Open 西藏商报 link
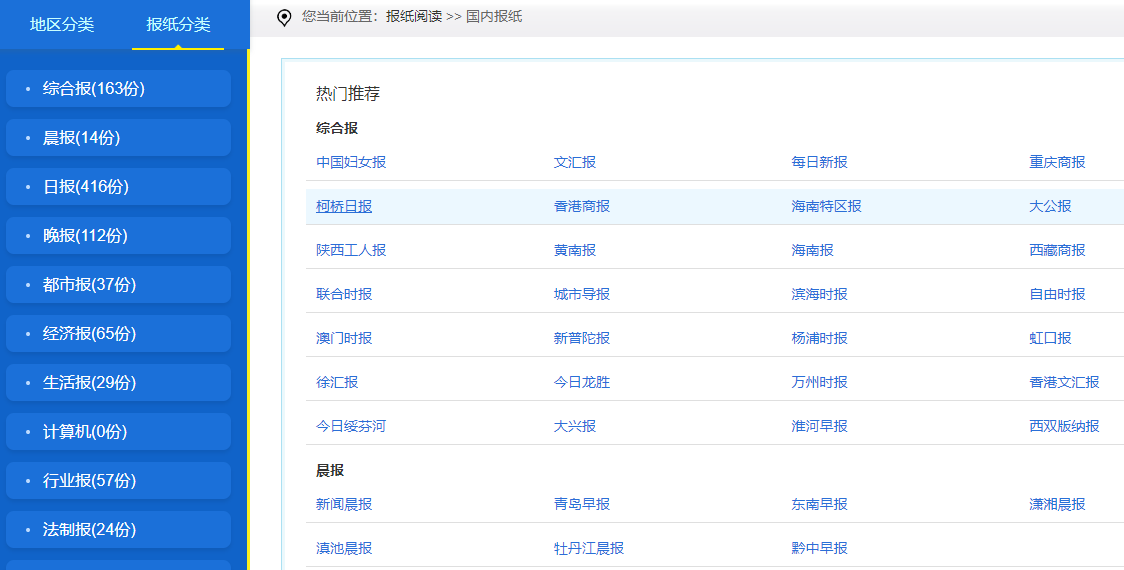The image size is (1124, 570). coord(1057,250)
